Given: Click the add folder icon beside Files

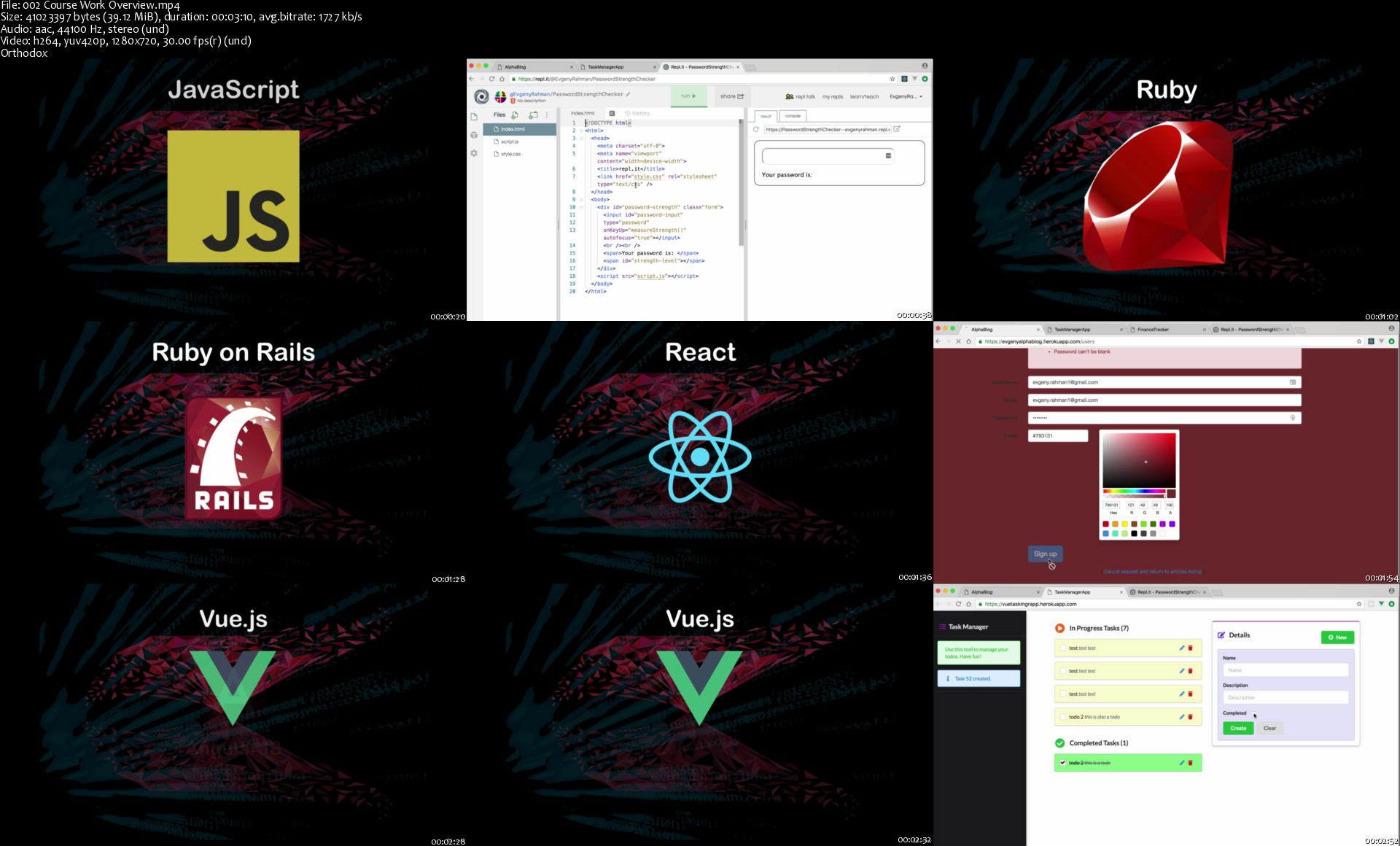Looking at the screenshot, I should point(533,115).
